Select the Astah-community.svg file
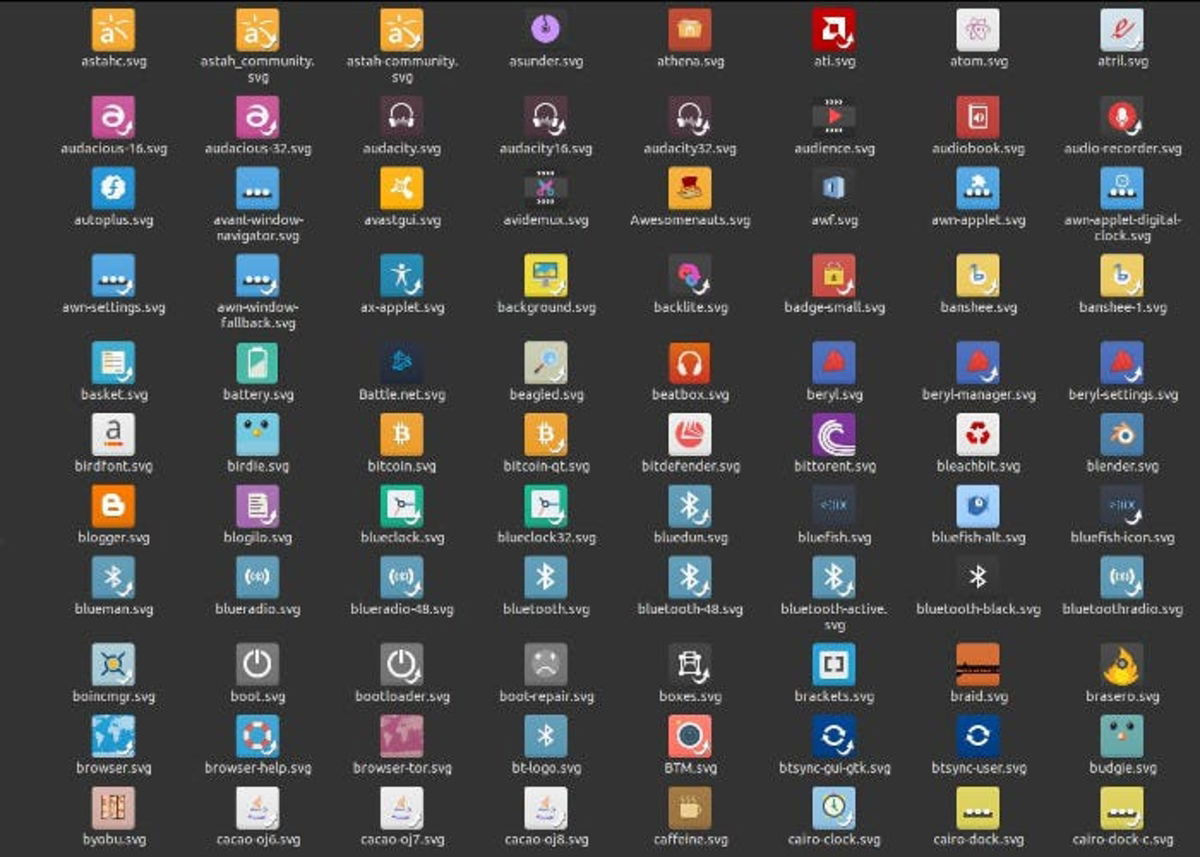This screenshot has height=857, width=1200. pos(400,27)
